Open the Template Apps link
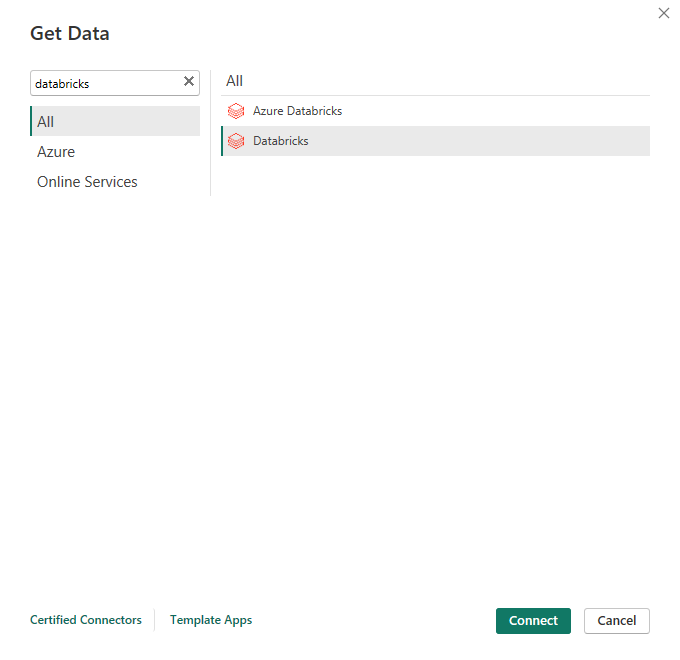The height and width of the screenshot is (660, 680). 211,620
